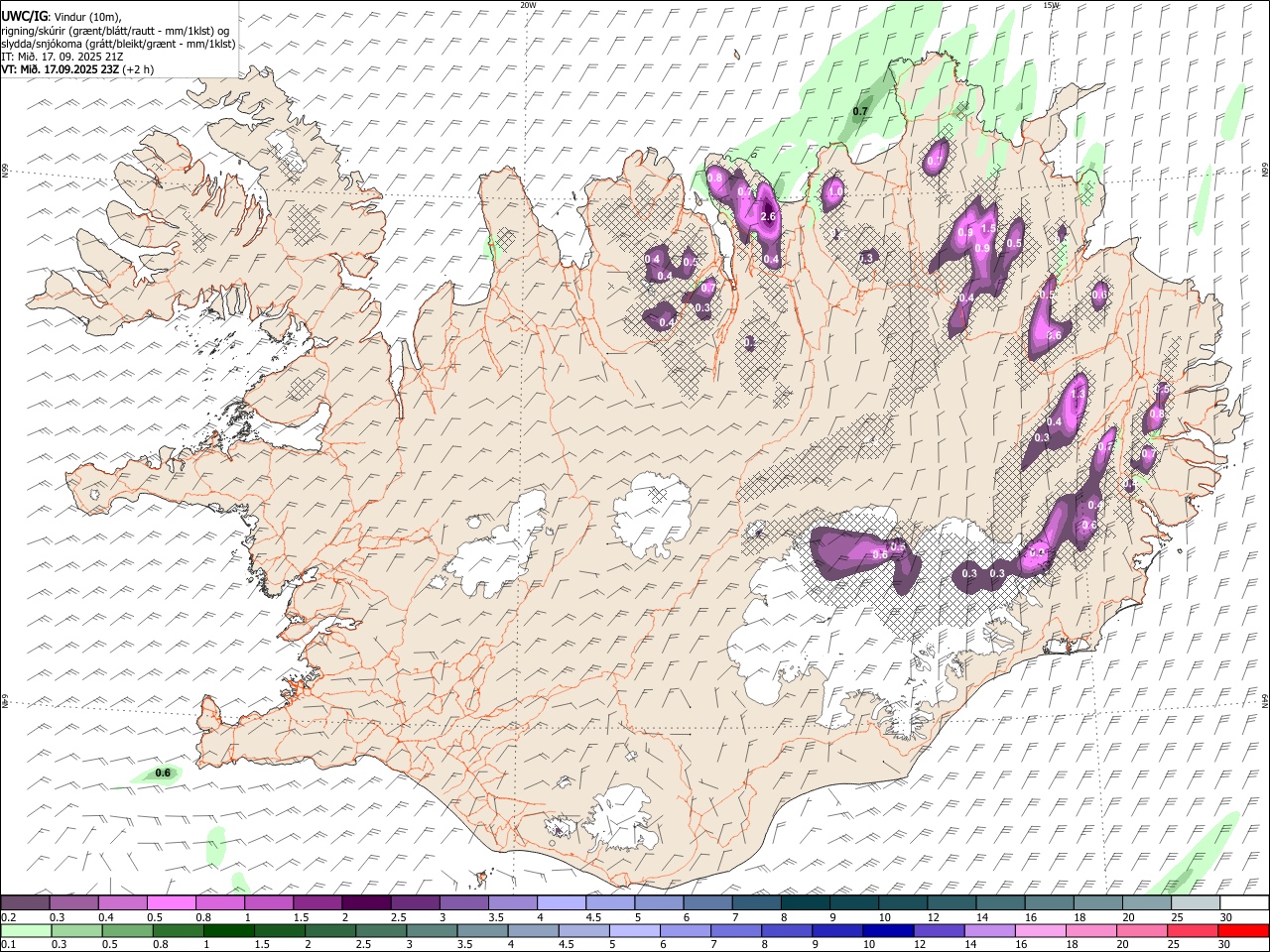Image resolution: width=1270 pixels, height=952 pixels.
Task: Select the darkest green 1–1.5 rain swatch
Action: (229, 930)
